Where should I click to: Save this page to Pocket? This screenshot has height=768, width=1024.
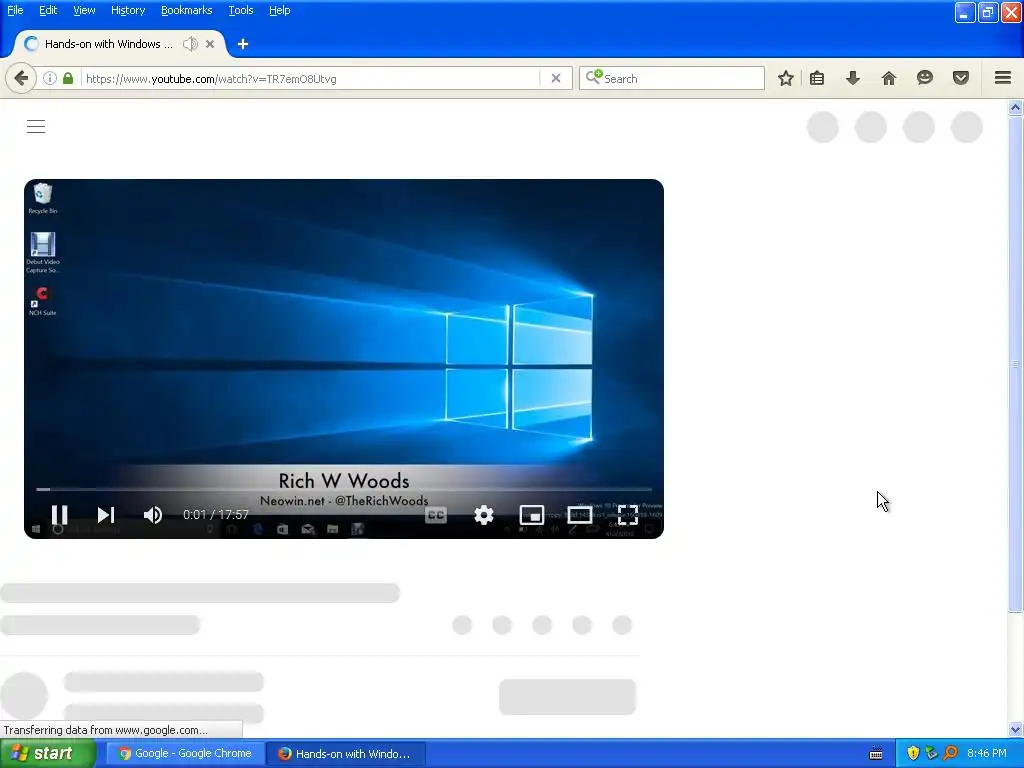click(961, 78)
